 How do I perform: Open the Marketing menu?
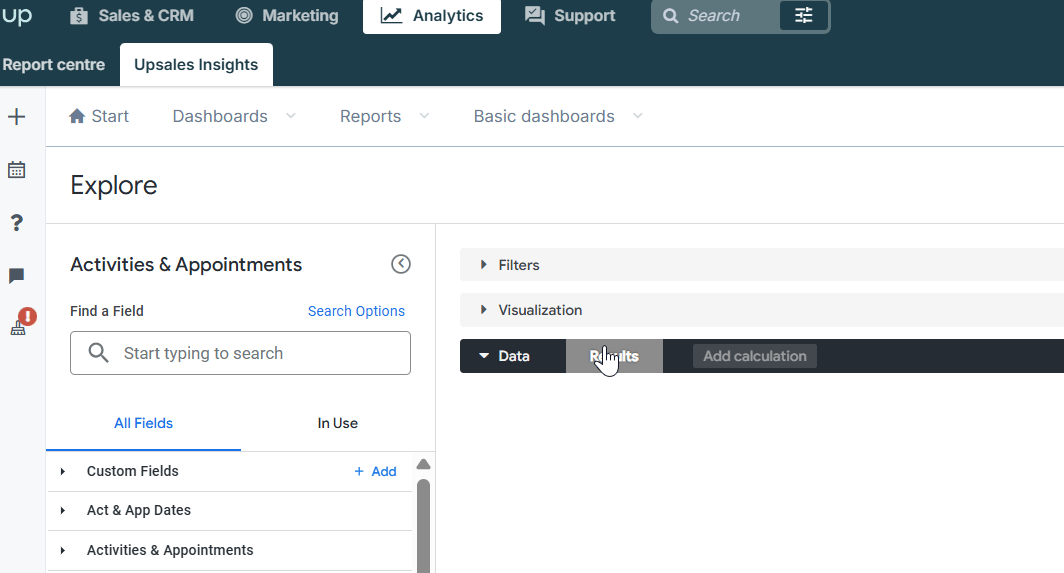pyautogui.click(x=286, y=16)
